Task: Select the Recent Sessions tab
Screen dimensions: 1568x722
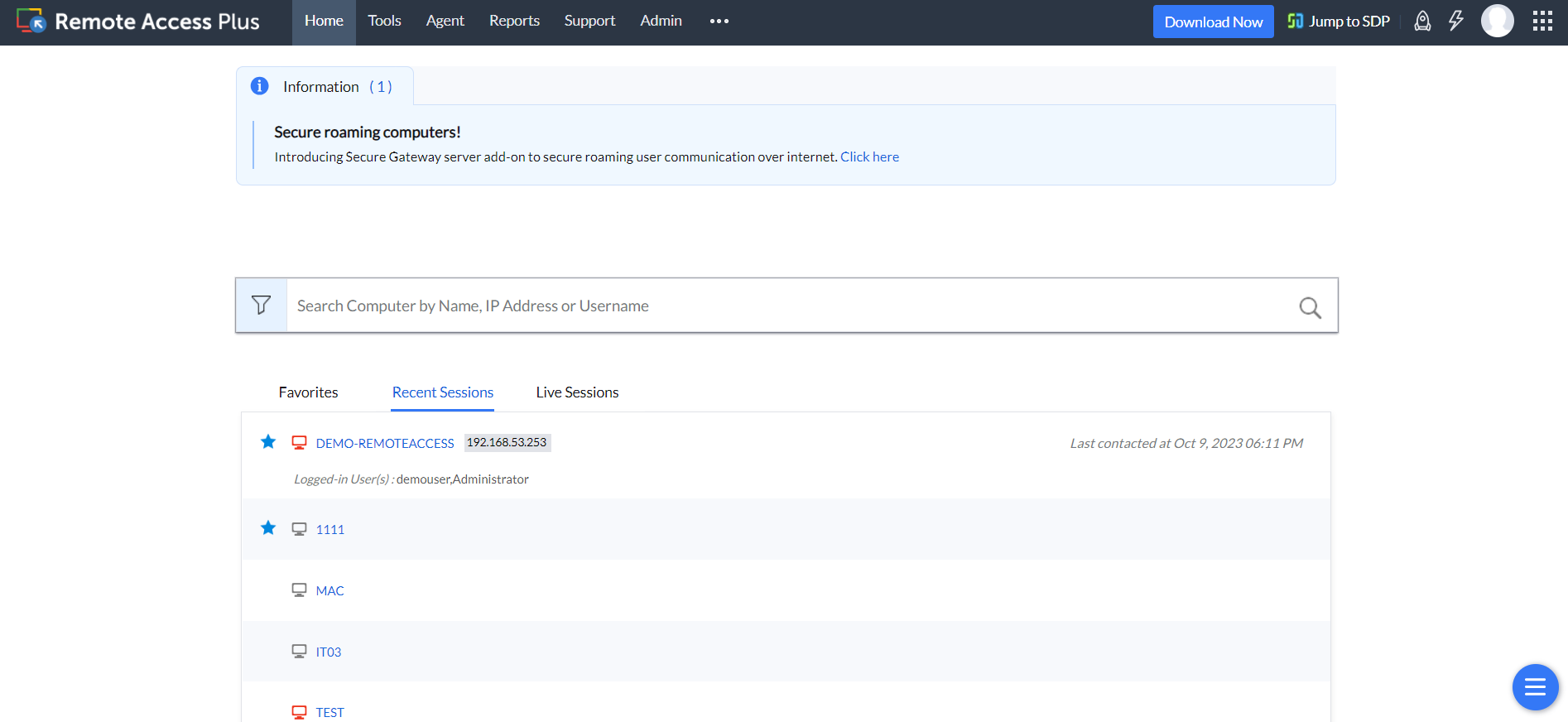Action: pos(443,392)
